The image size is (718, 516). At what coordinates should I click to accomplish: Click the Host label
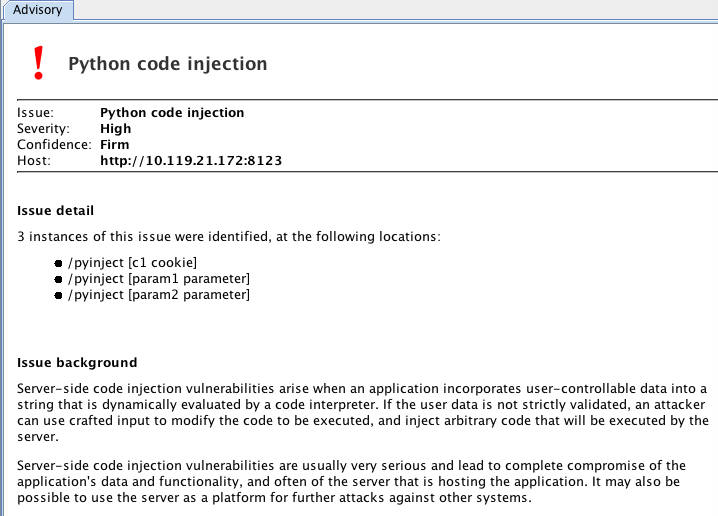(34, 161)
